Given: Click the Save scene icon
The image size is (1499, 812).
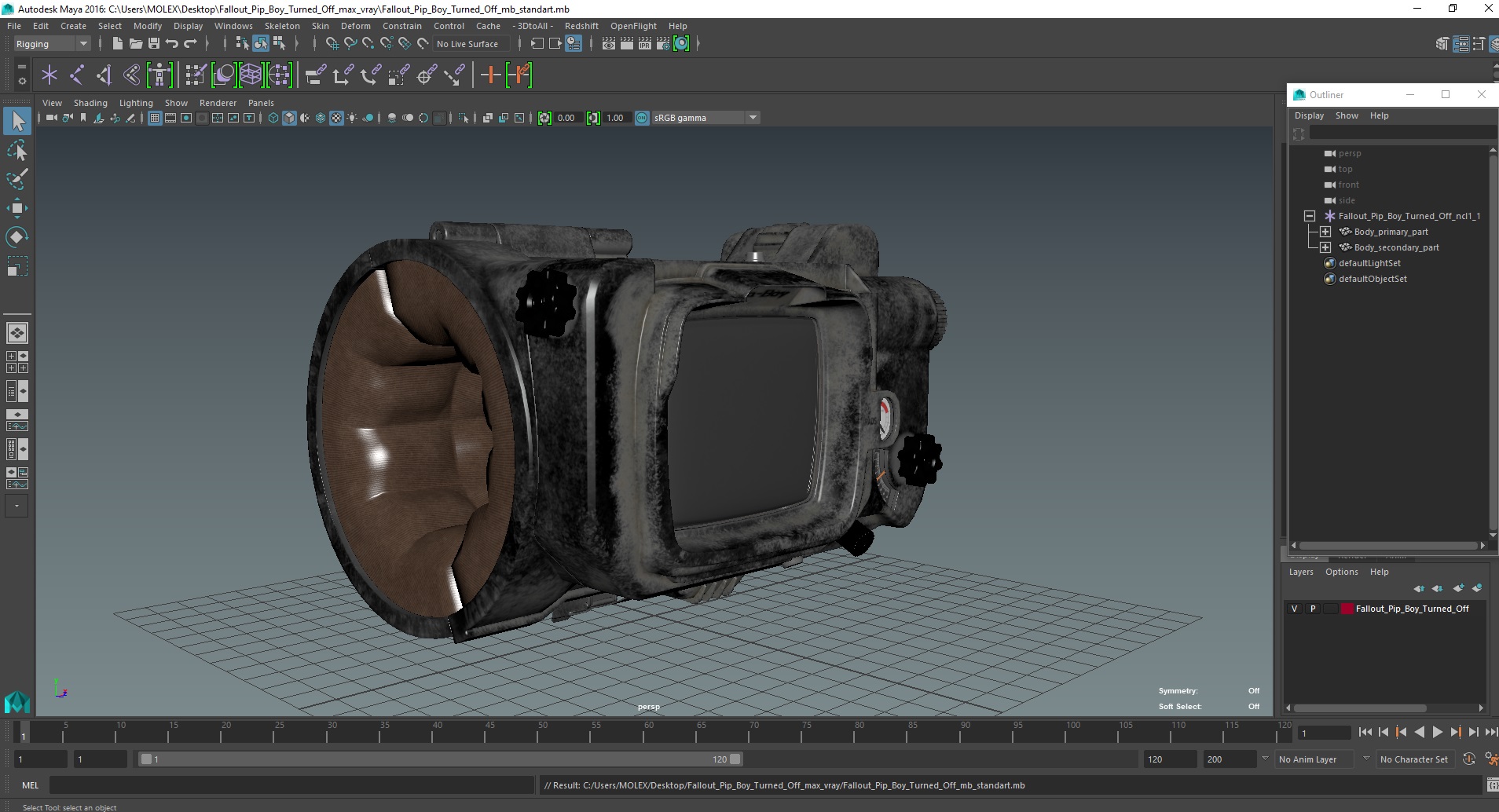Looking at the screenshot, I should click(154, 44).
